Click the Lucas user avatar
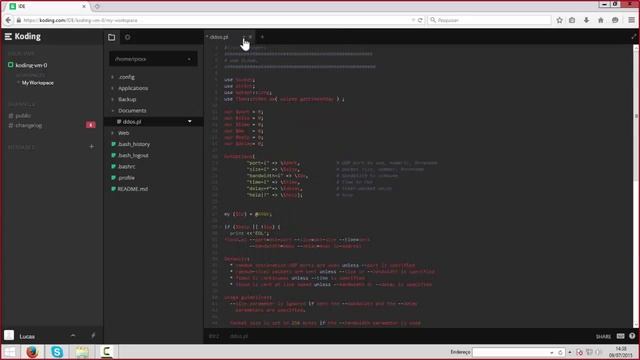Viewport: 640px width, 360px height. 9,336
